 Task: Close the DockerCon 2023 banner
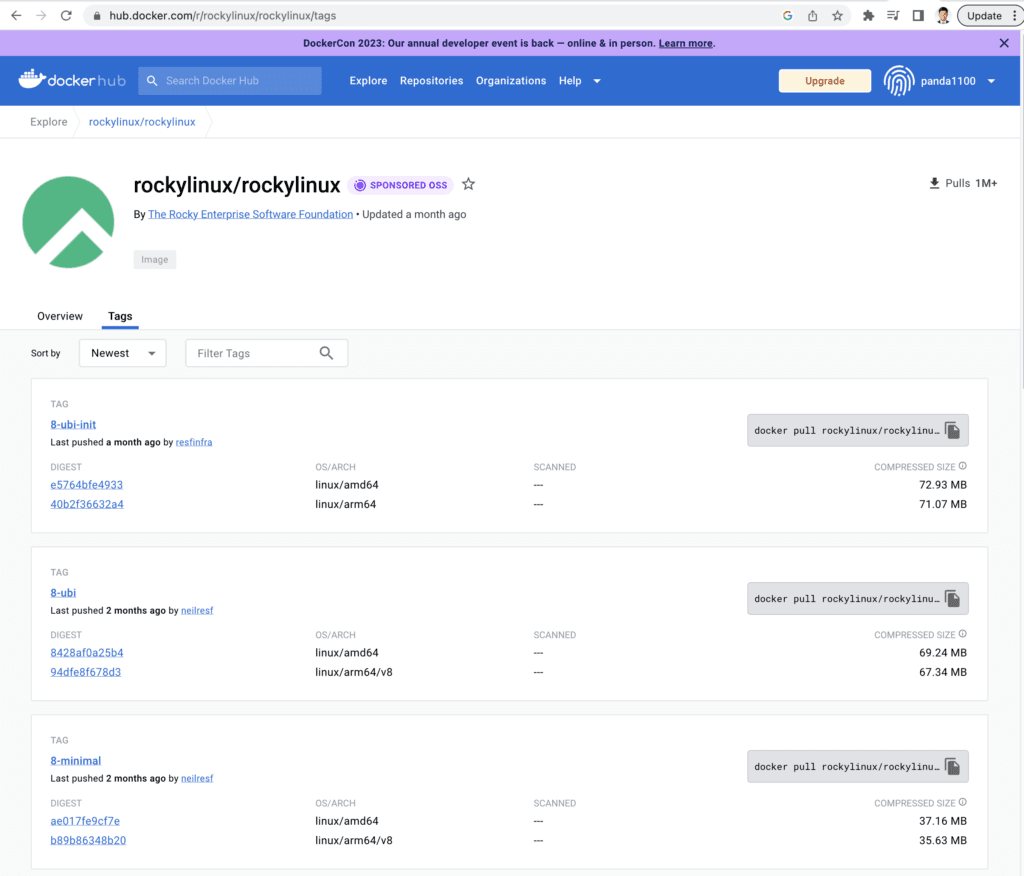1004,43
